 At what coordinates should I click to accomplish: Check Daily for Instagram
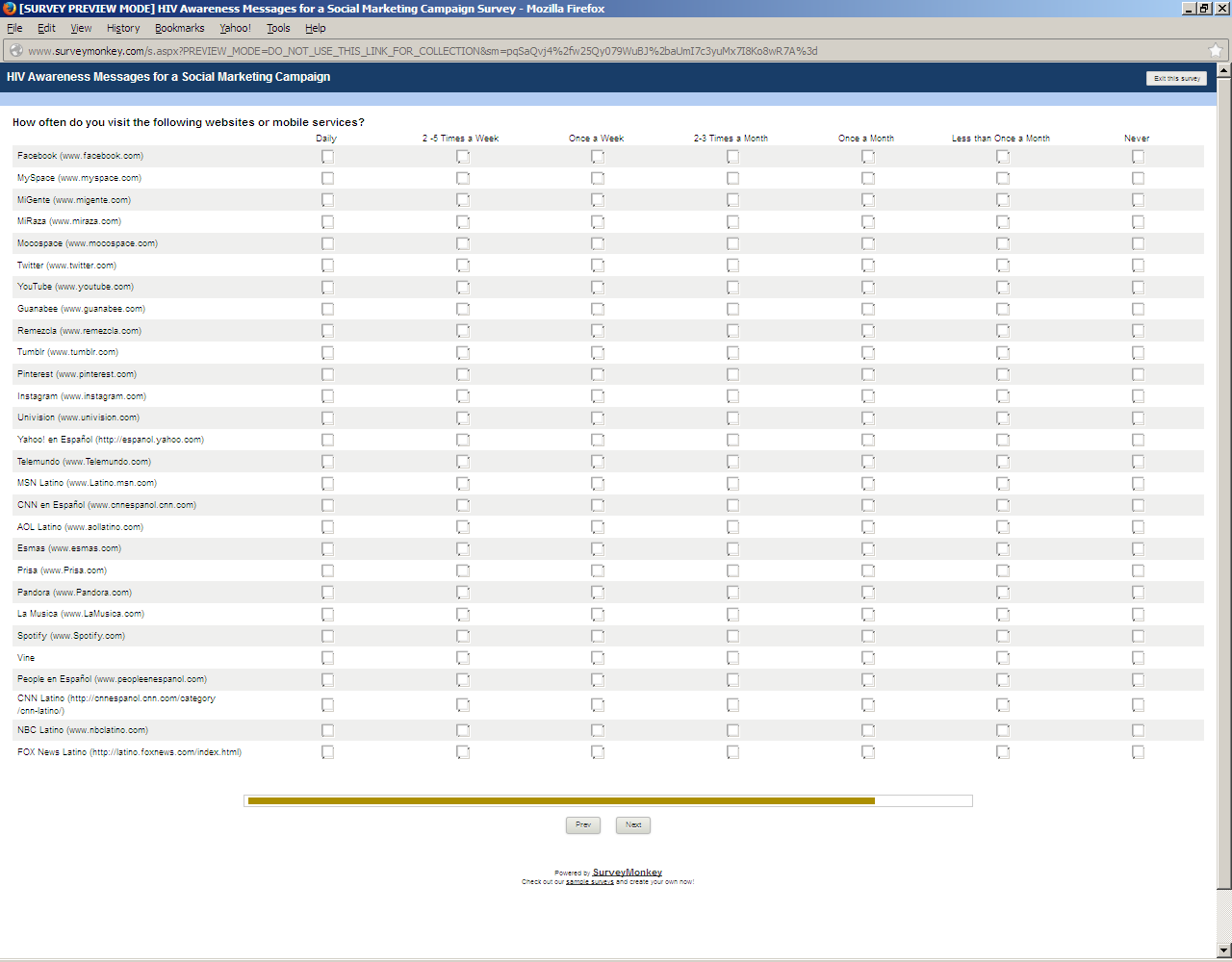pos(327,396)
